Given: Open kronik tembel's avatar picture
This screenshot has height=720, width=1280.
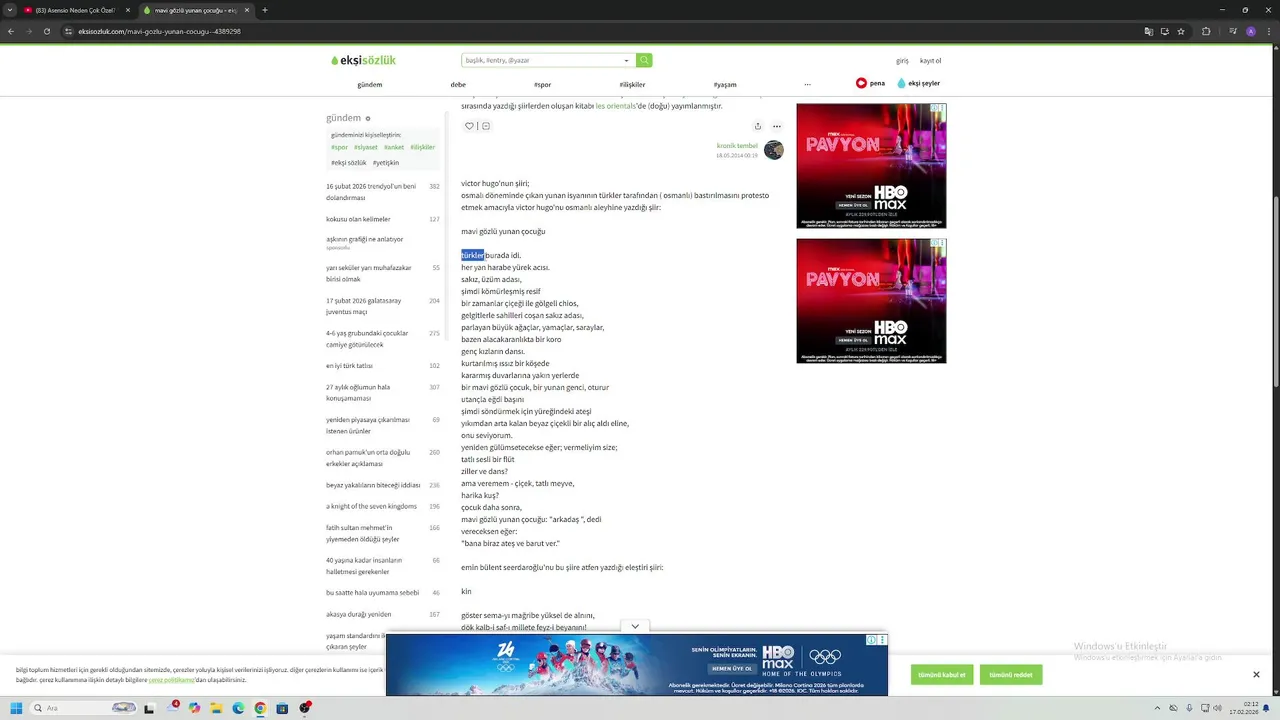Looking at the screenshot, I should click(774, 150).
